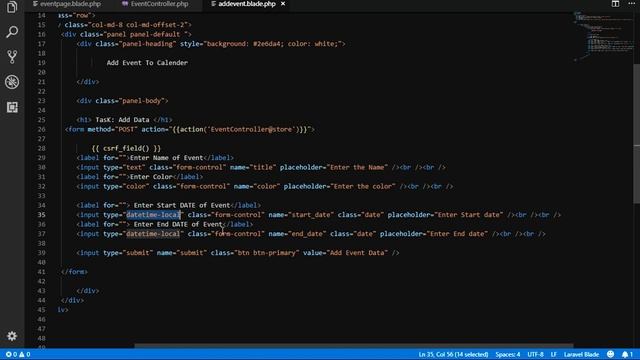Screen dimensions: 640x360
Task: Click line number 39 in the gutter
Action: (41, 253)
